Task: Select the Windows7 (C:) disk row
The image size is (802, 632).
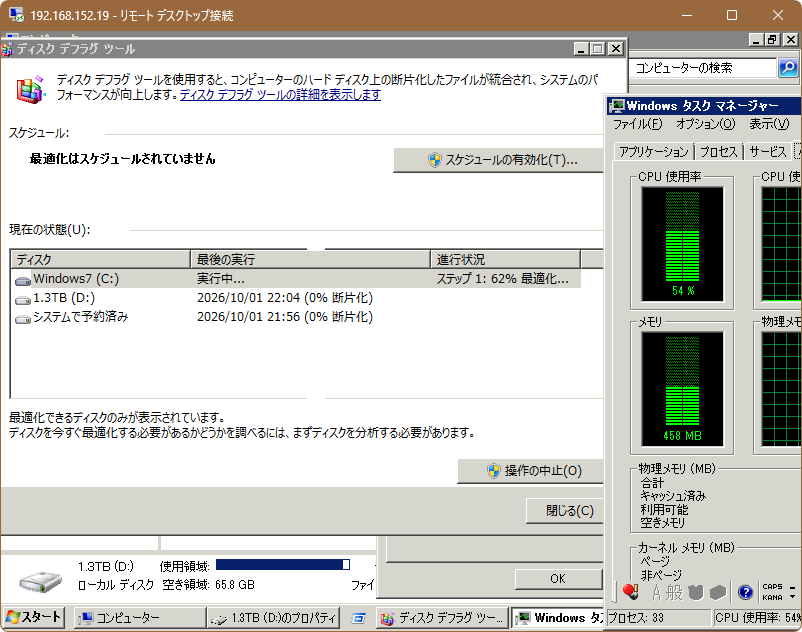Action: click(x=296, y=279)
